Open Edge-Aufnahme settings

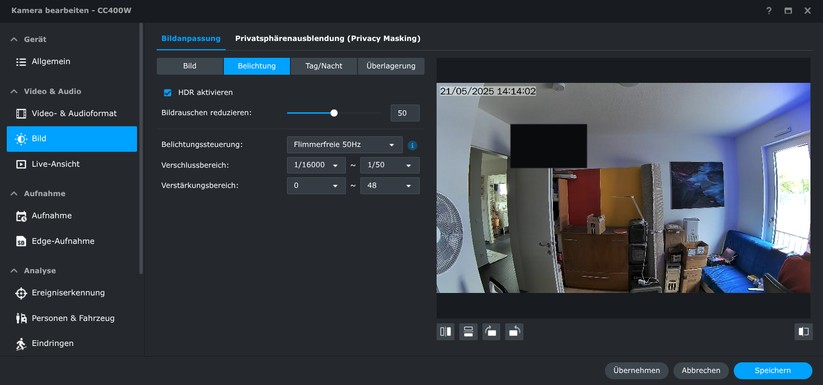click(72, 241)
